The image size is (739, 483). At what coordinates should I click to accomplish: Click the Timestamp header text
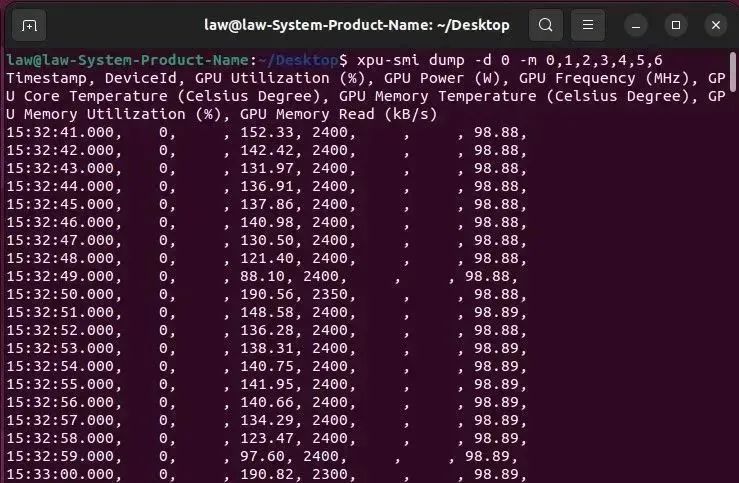[47, 78]
